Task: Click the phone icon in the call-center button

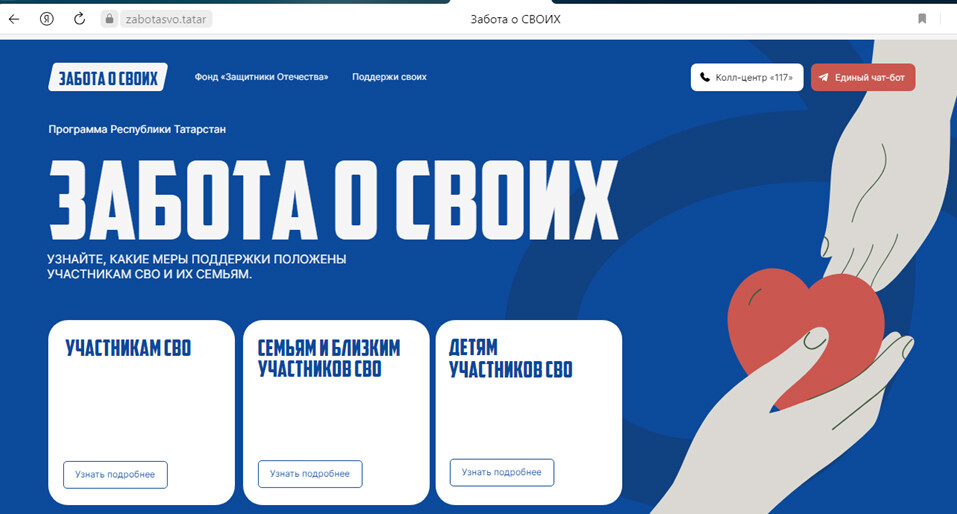Action: click(x=705, y=77)
